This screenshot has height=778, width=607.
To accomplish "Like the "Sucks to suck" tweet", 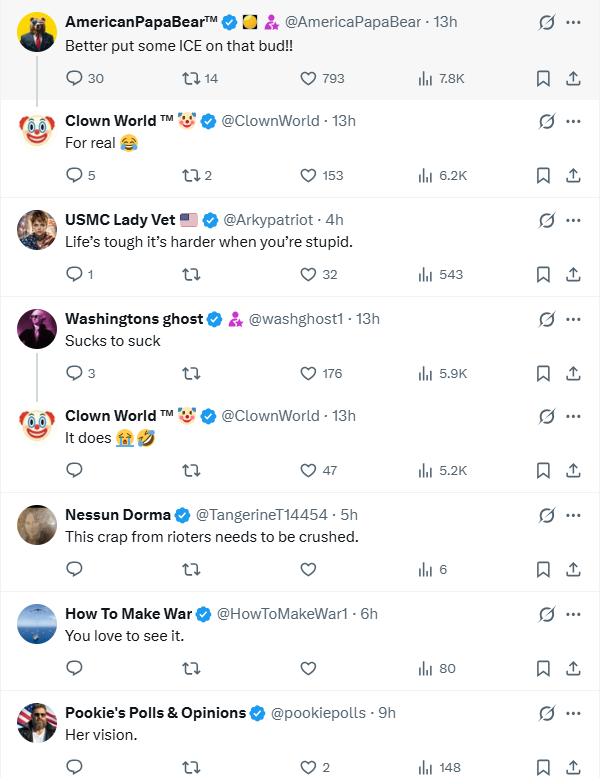I will point(309,373).
